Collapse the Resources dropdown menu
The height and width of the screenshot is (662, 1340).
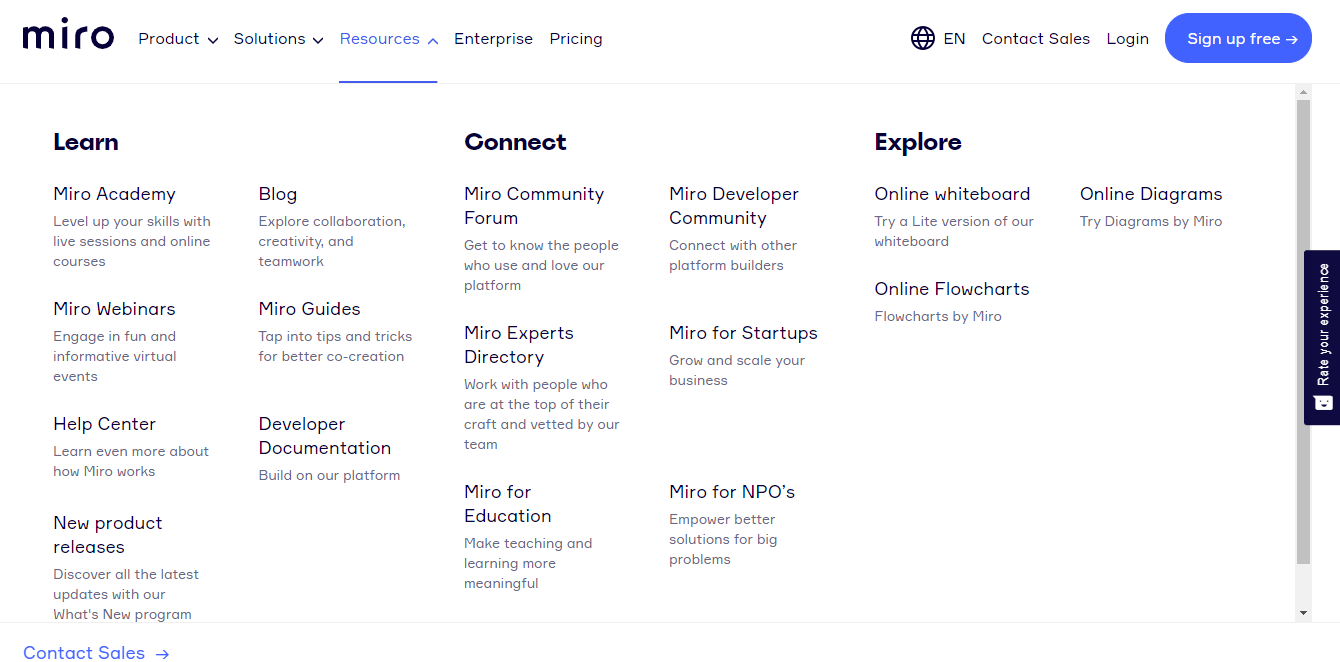point(388,39)
